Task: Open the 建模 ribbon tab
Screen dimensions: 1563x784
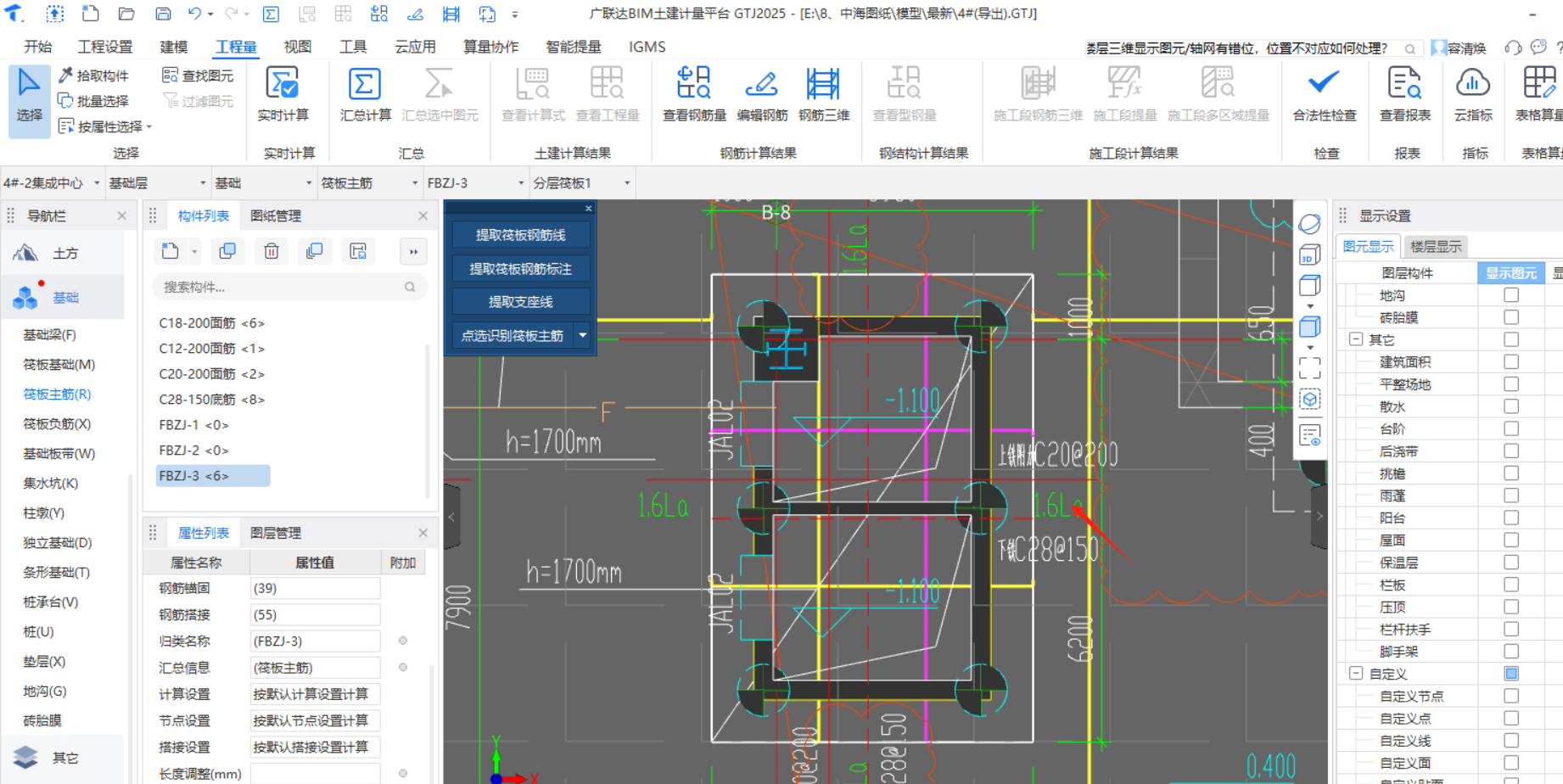Action: pos(174,47)
